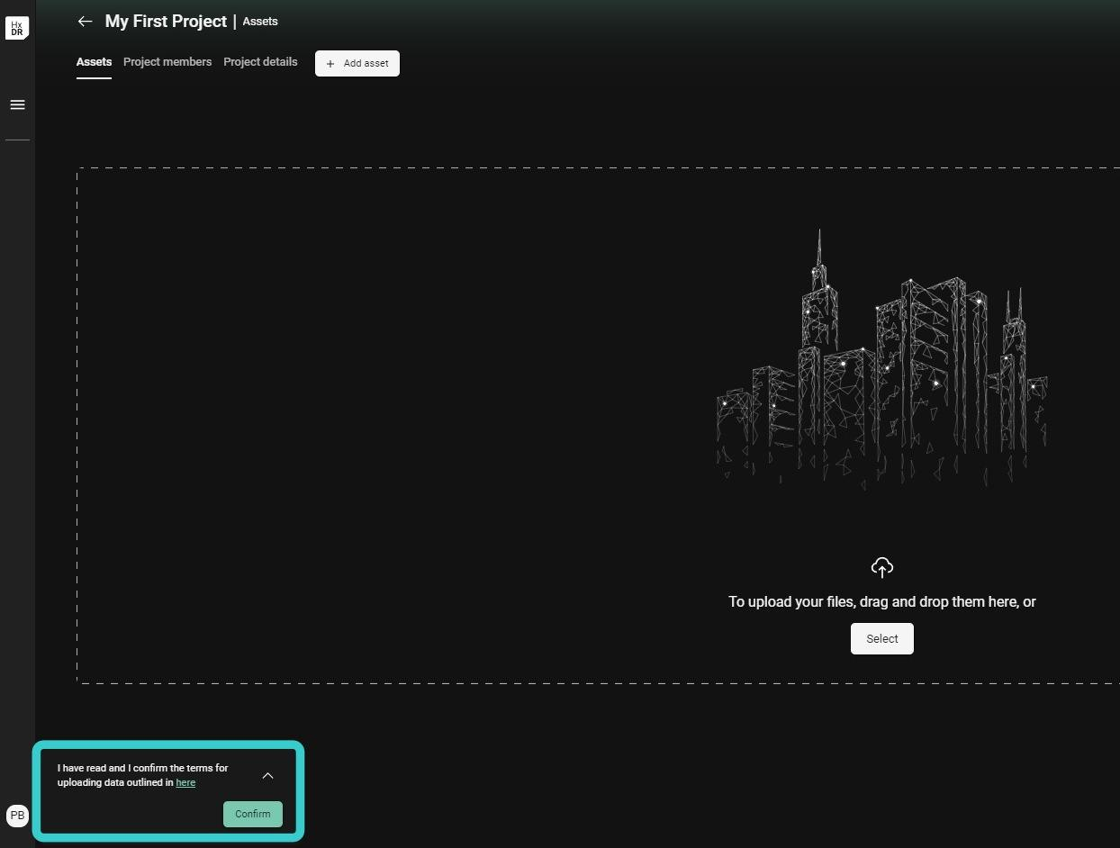Click the HxDR logo in the sidebar

coord(17,28)
